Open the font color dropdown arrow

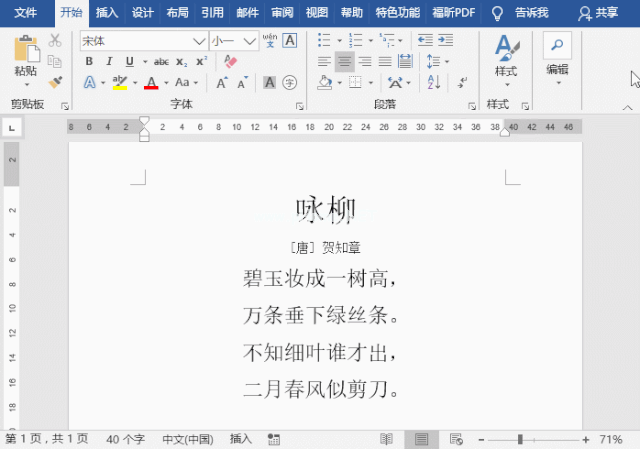coord(166,83)
